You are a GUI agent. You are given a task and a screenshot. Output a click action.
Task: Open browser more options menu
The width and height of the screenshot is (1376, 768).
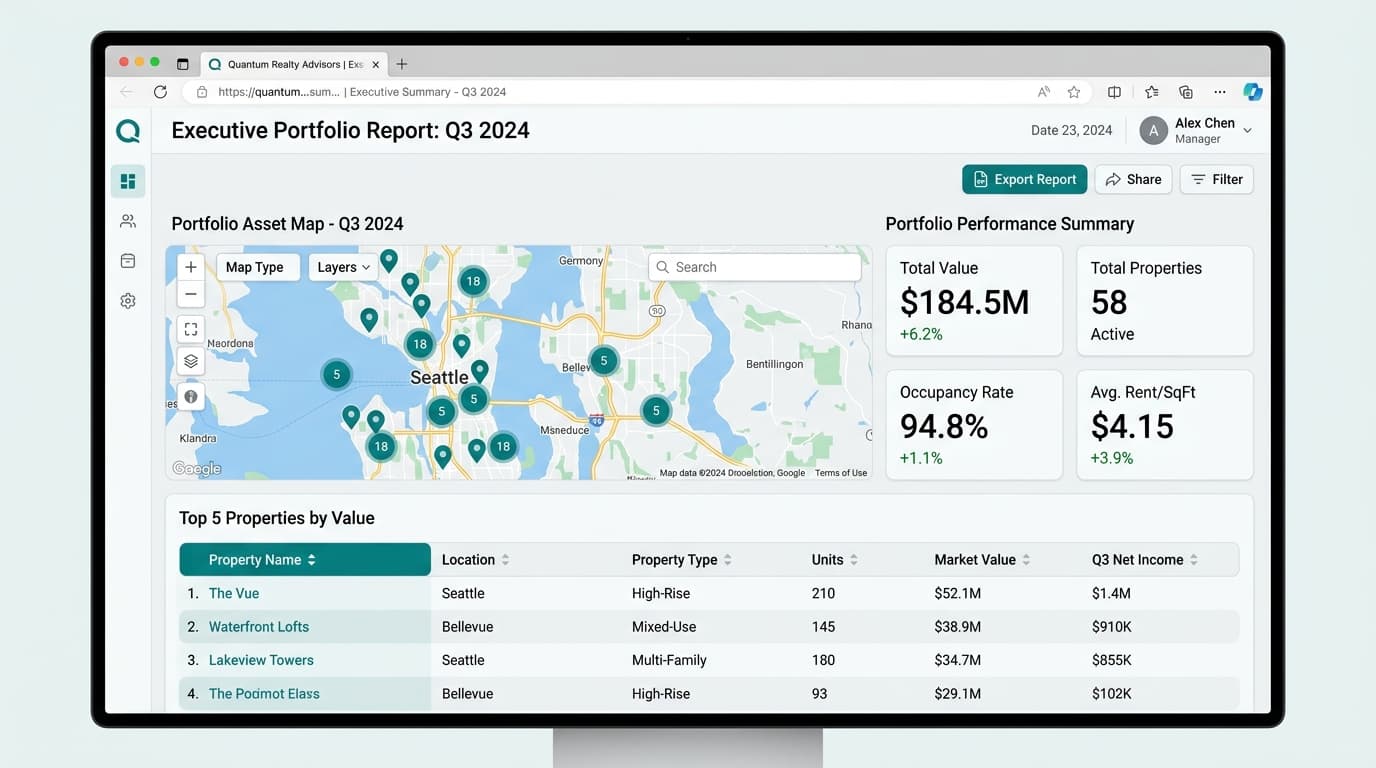pyautogui.click(x=1219, y=92)
